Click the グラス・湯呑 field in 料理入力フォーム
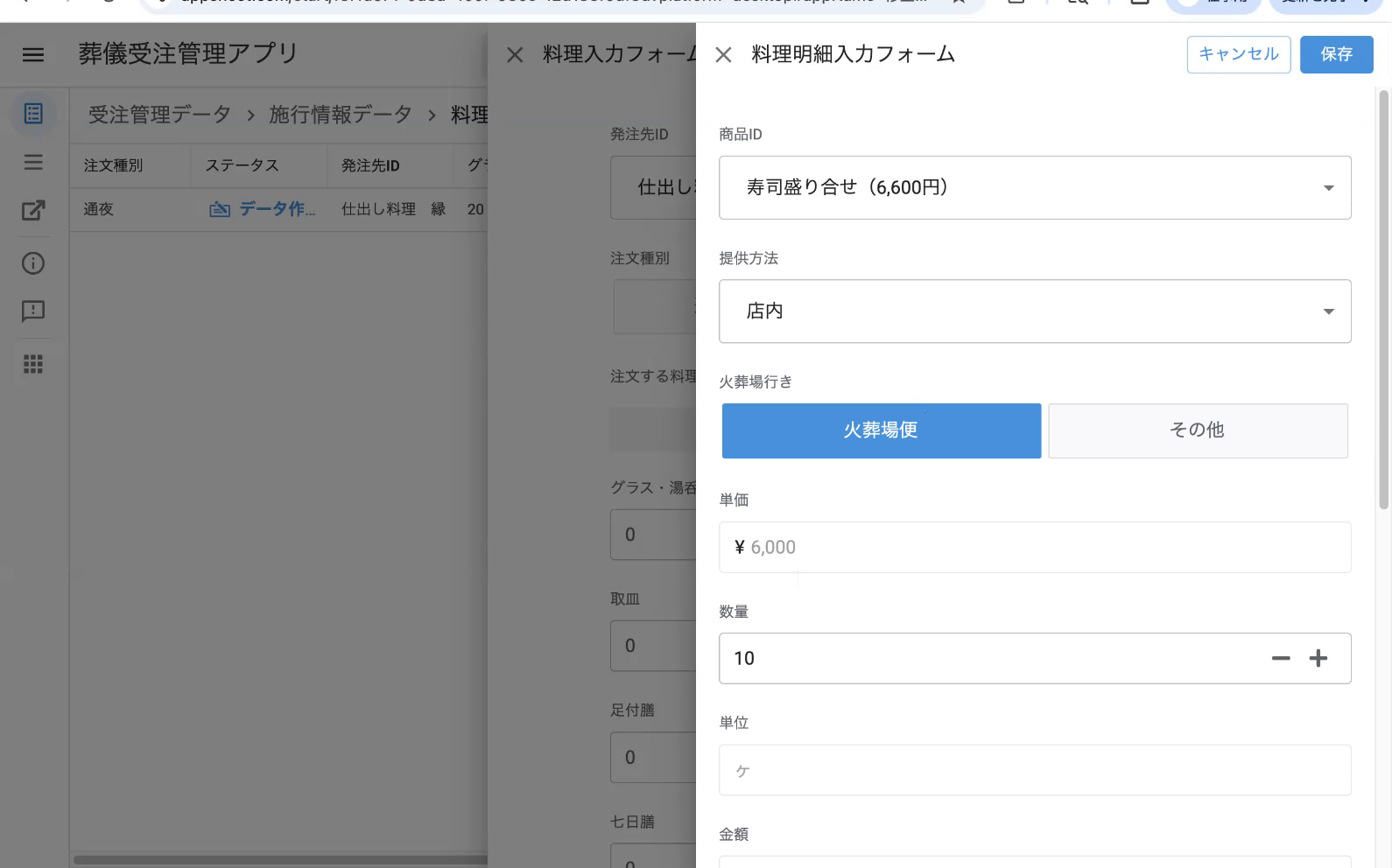The height and width of the screenshot is (868, 1392). pos(653,535)
